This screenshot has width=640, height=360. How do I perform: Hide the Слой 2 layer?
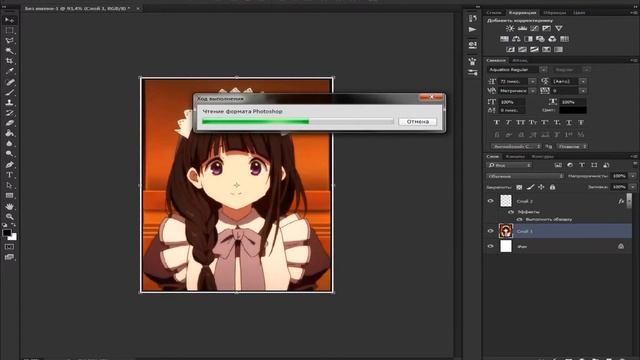(x=491, y=201)
